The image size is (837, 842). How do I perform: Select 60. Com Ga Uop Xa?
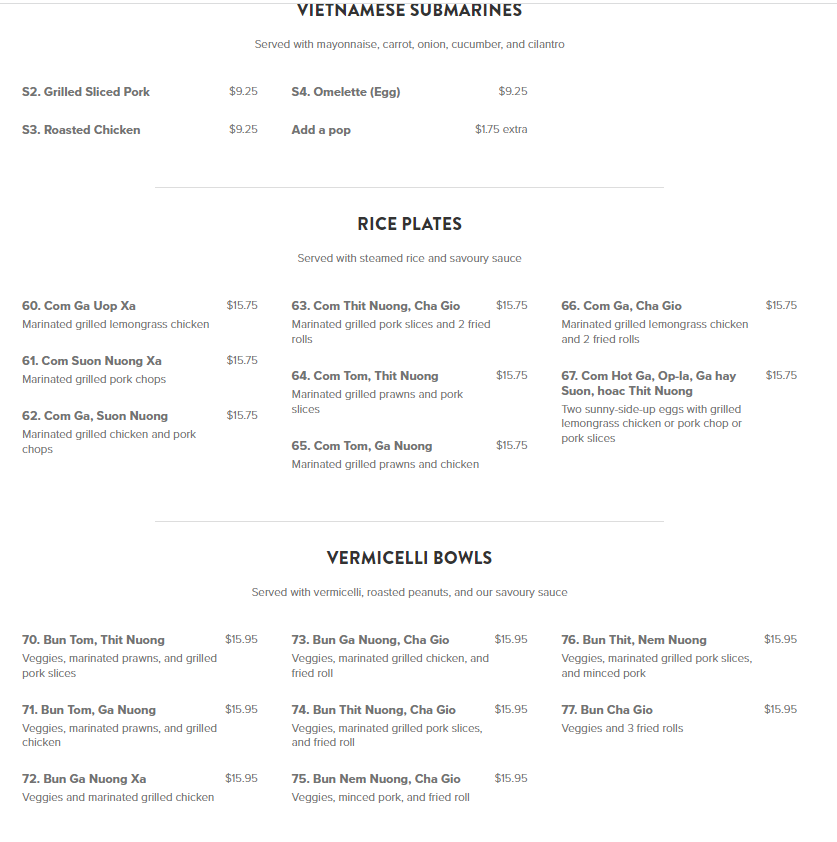[79, 306]
